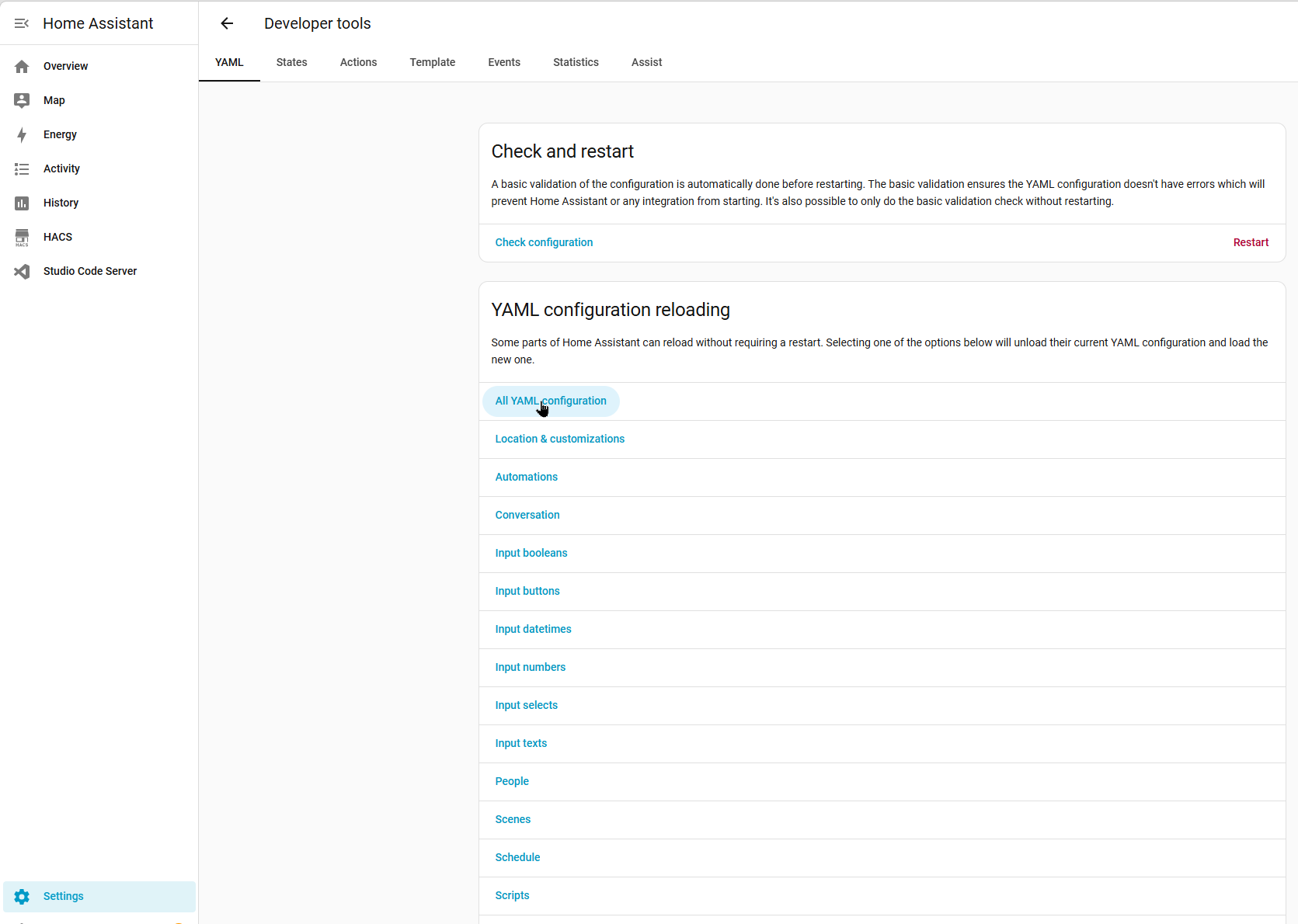Reload Schedule configuration
The height and width of the screenshot is (924, 1298).
click(517, 857)
